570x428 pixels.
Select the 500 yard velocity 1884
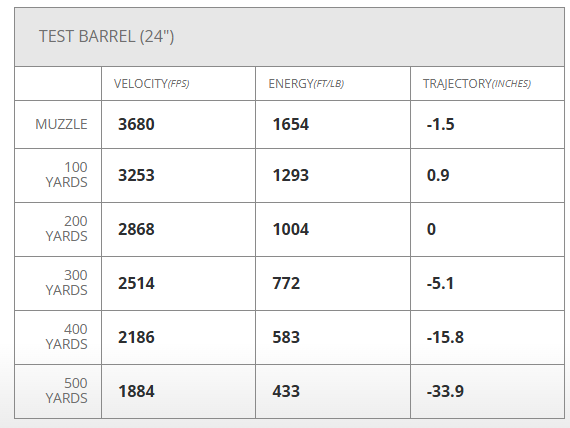click(x=136, y=391)
